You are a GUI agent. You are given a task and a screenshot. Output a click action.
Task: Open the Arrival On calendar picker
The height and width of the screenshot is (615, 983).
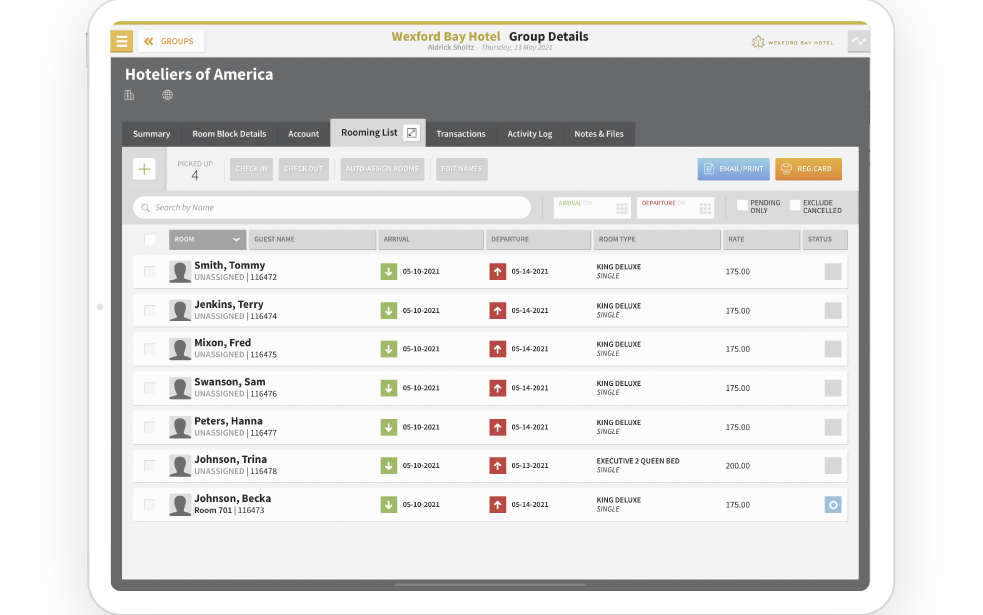tap(621, 208)
